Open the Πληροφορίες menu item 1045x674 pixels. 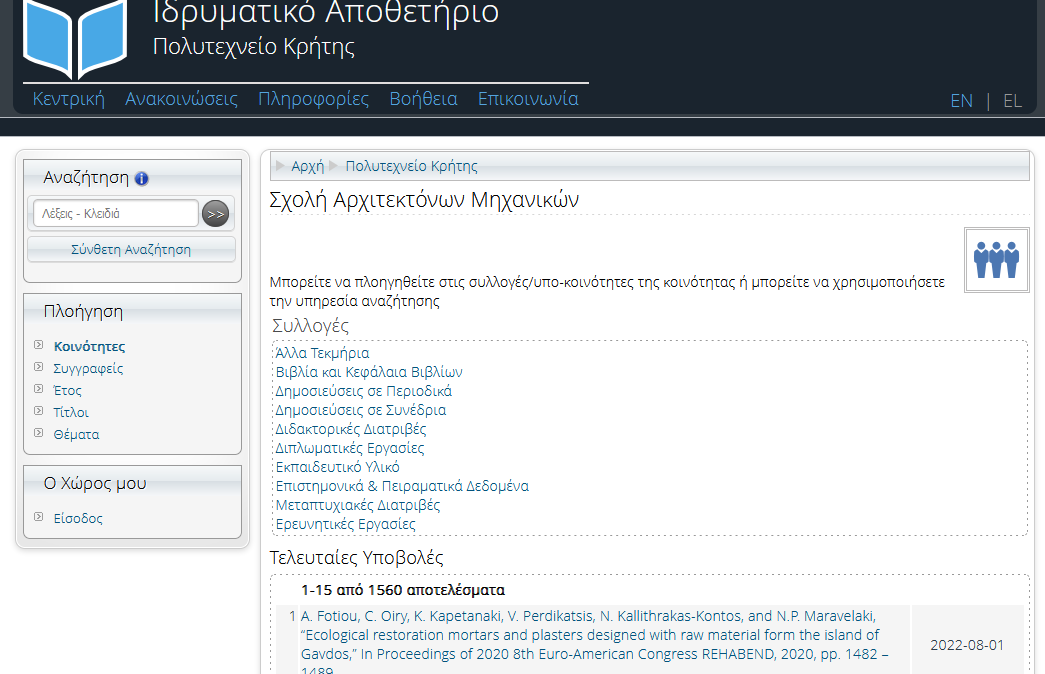click(x=313, y=99)
